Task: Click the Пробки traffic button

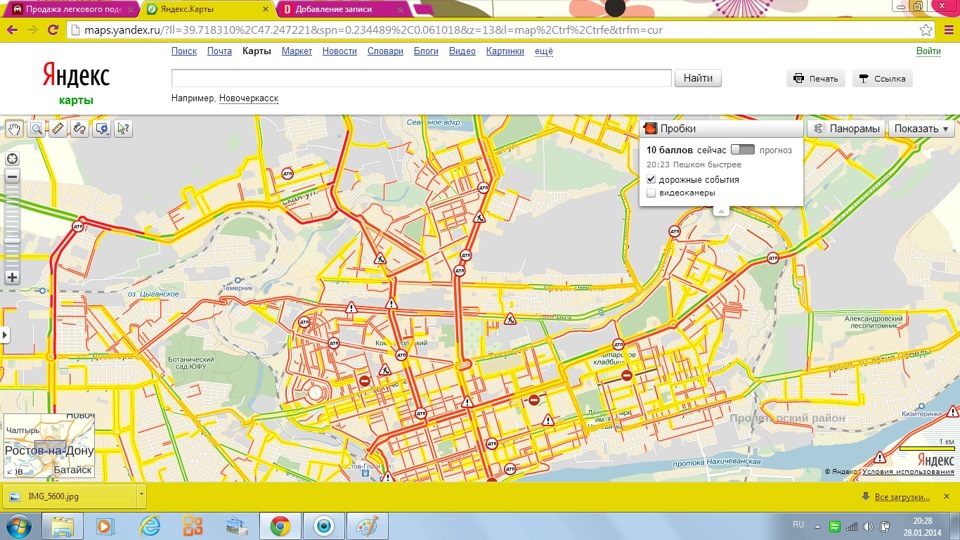Action: coord(721,129)
